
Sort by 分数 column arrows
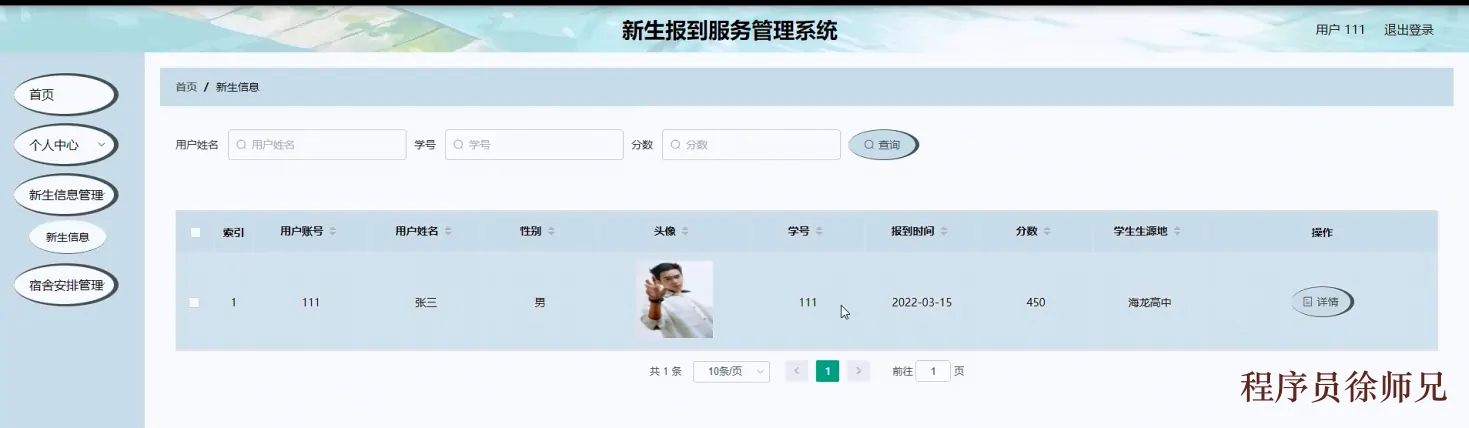pos(1047,231)
